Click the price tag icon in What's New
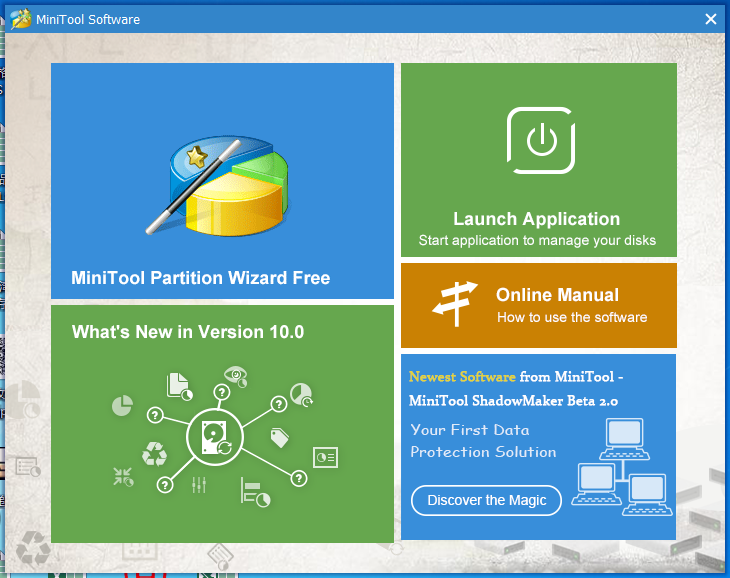730x578 pixels. [x=279, y=438]
